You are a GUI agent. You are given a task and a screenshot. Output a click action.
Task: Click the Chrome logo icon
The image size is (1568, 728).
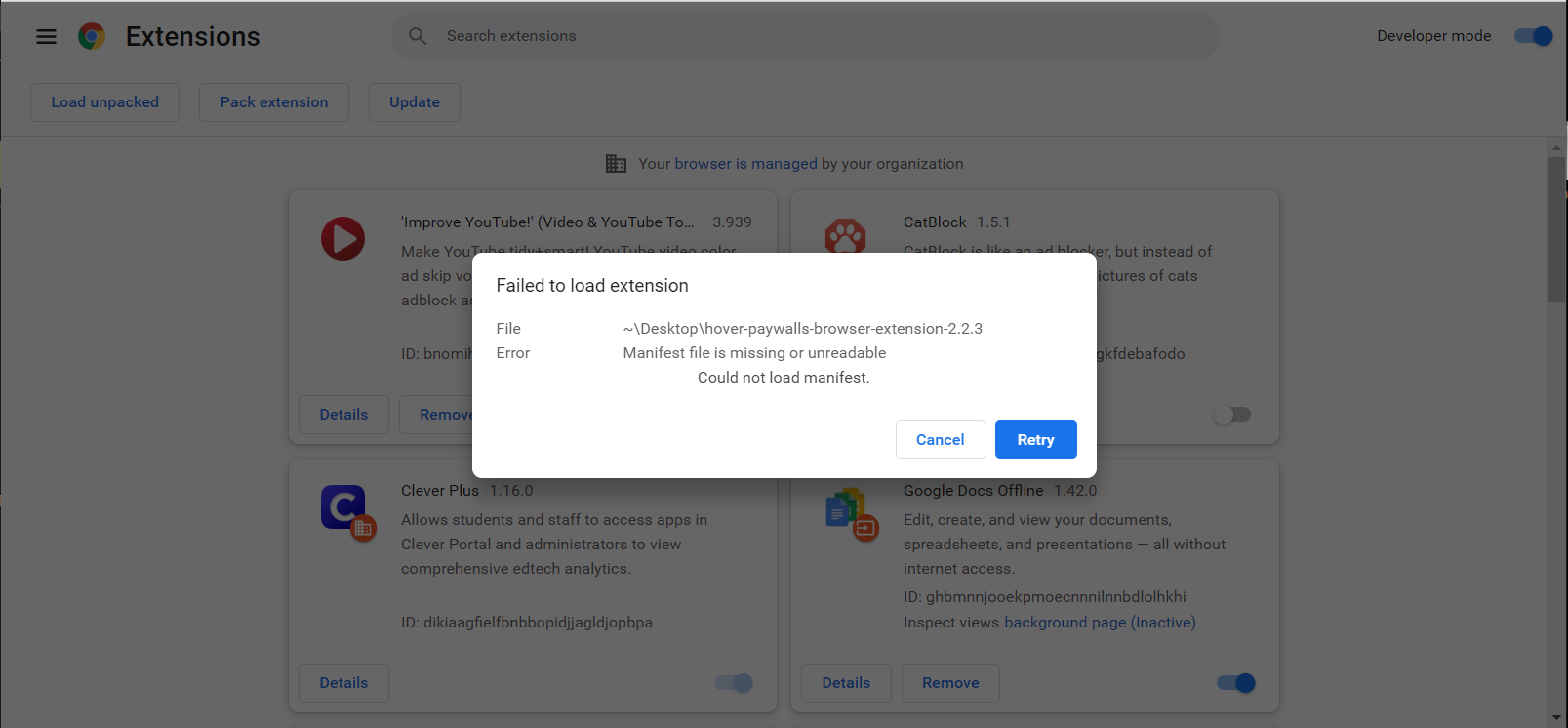92,36
